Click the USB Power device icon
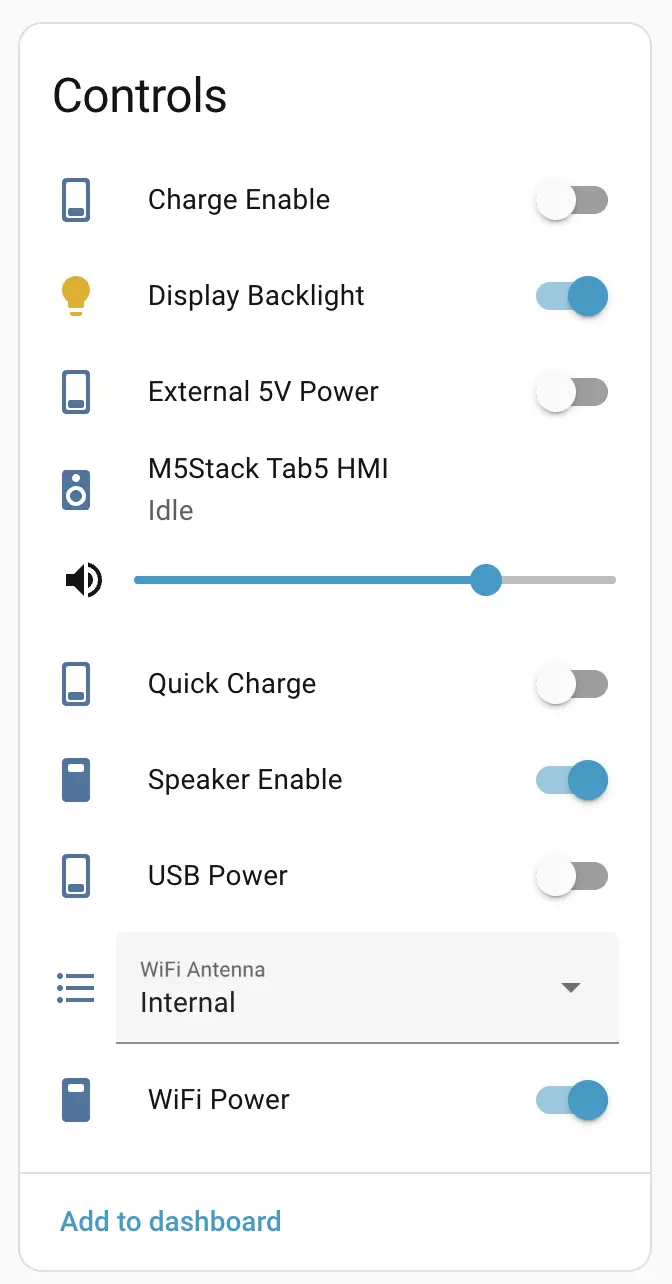 tap(76, 876)
